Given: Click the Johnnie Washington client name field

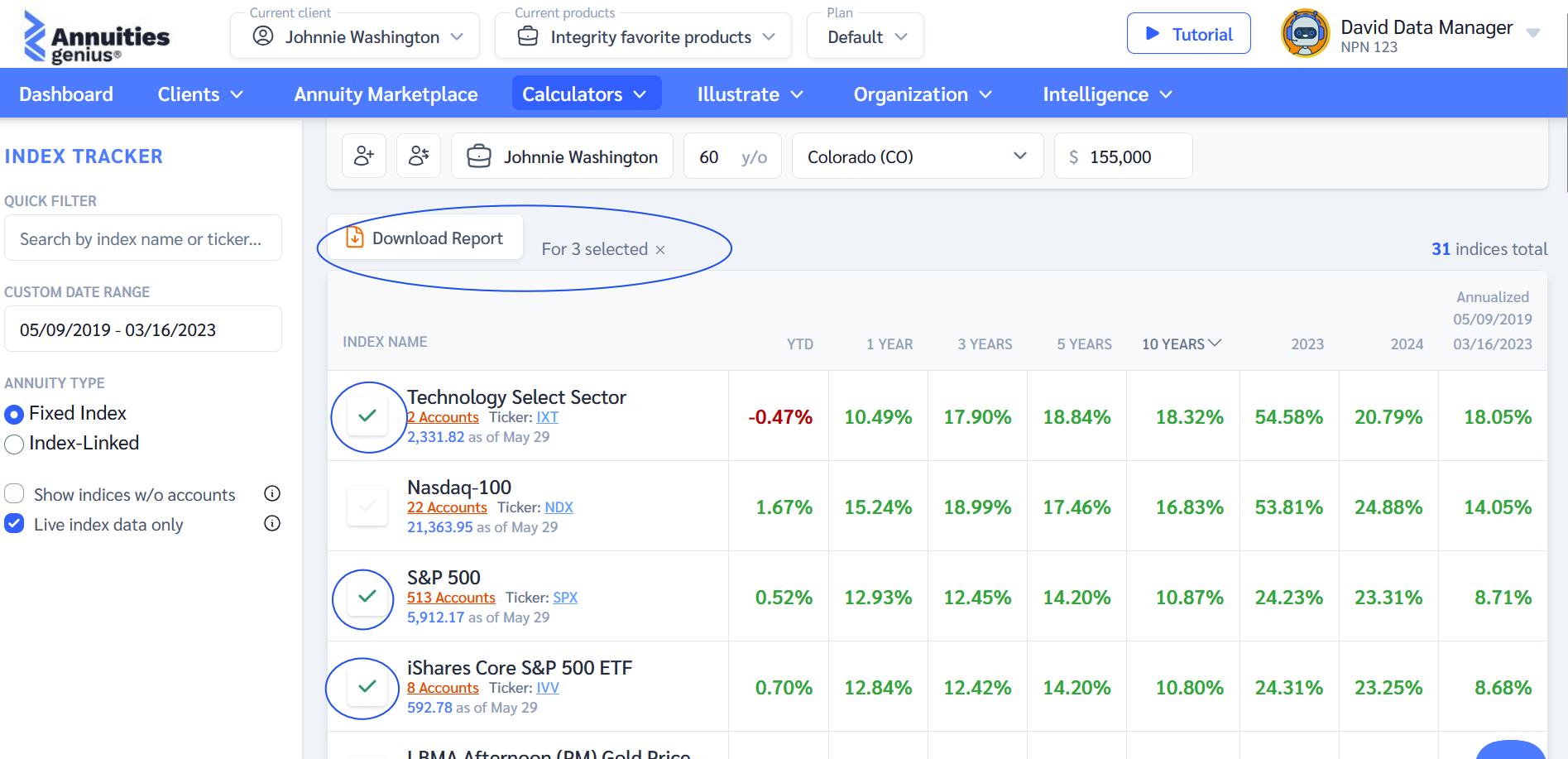Looking at the screenshot, I should 562,156.
